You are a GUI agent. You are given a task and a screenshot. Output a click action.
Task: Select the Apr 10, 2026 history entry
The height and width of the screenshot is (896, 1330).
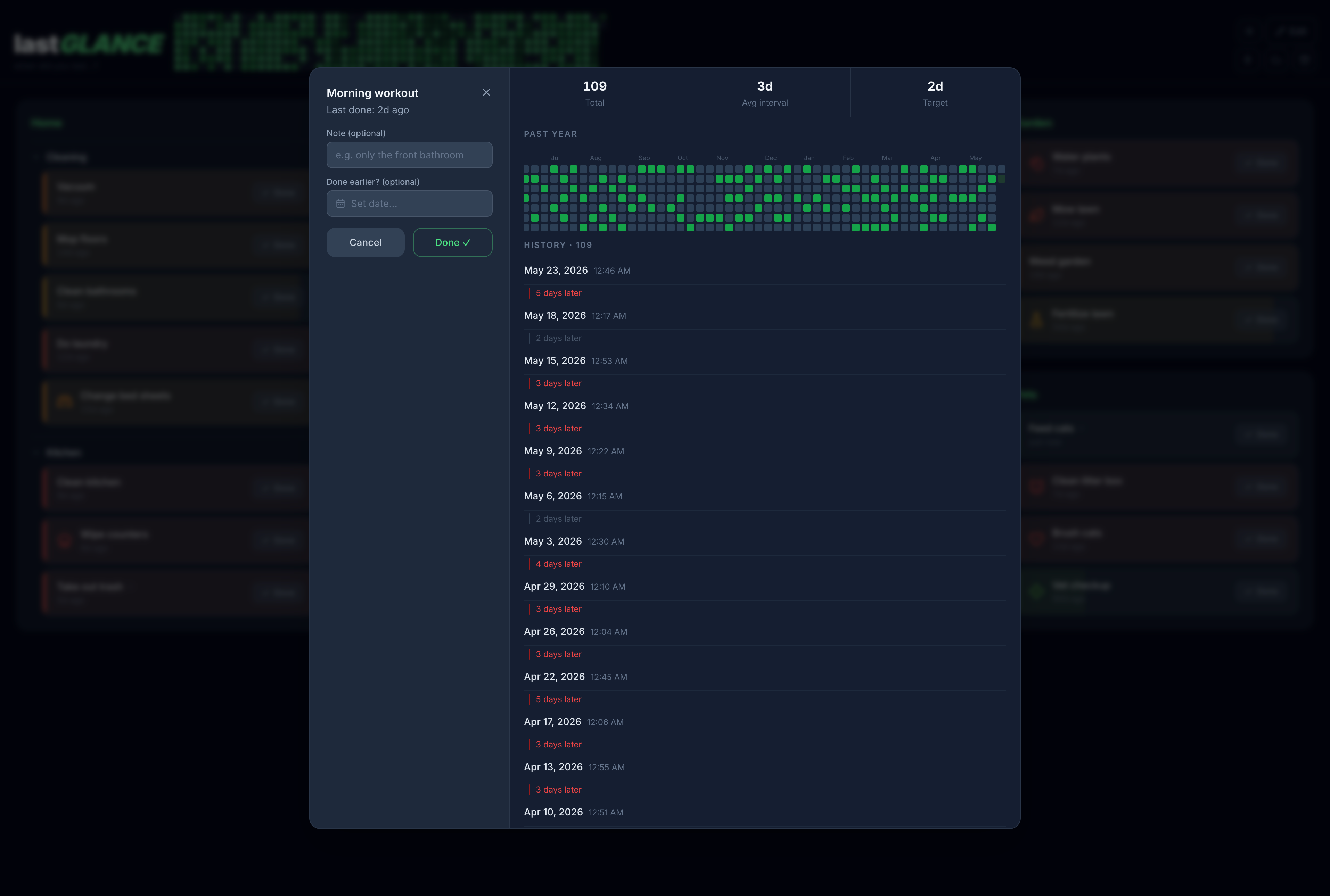(765, 812)
